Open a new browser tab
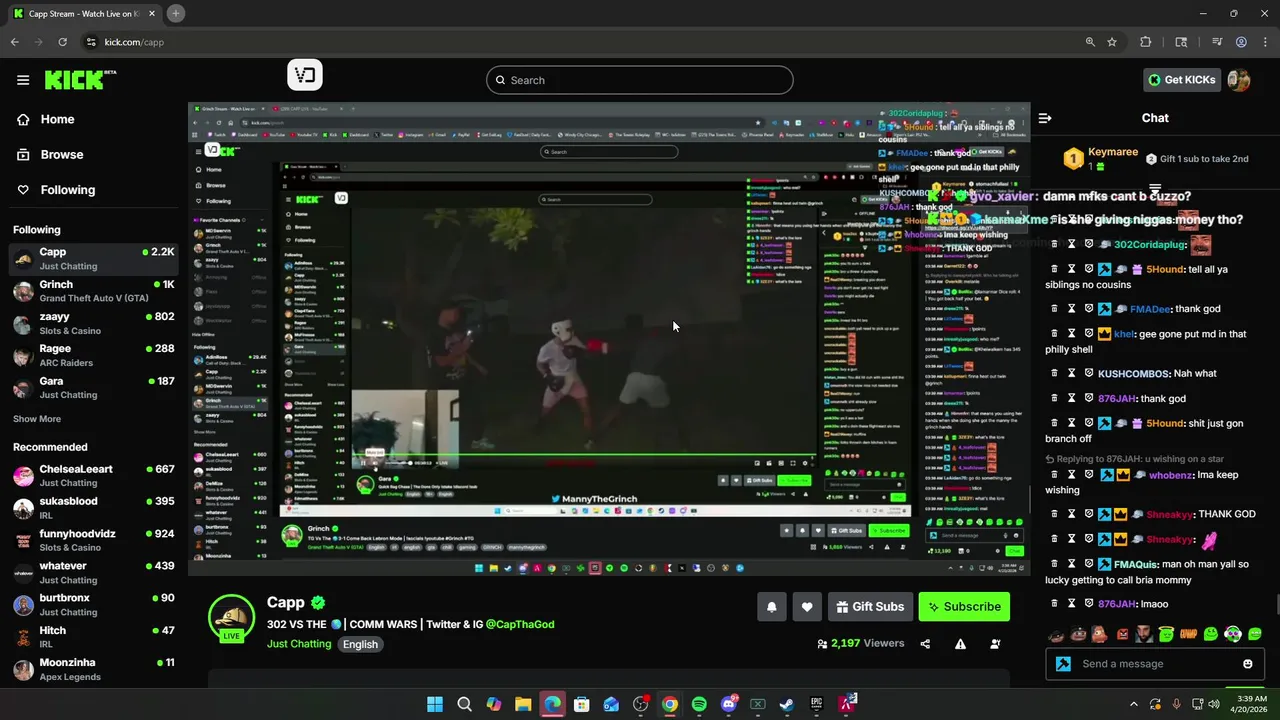This screenshot has height=720, width=1280. 175,13
